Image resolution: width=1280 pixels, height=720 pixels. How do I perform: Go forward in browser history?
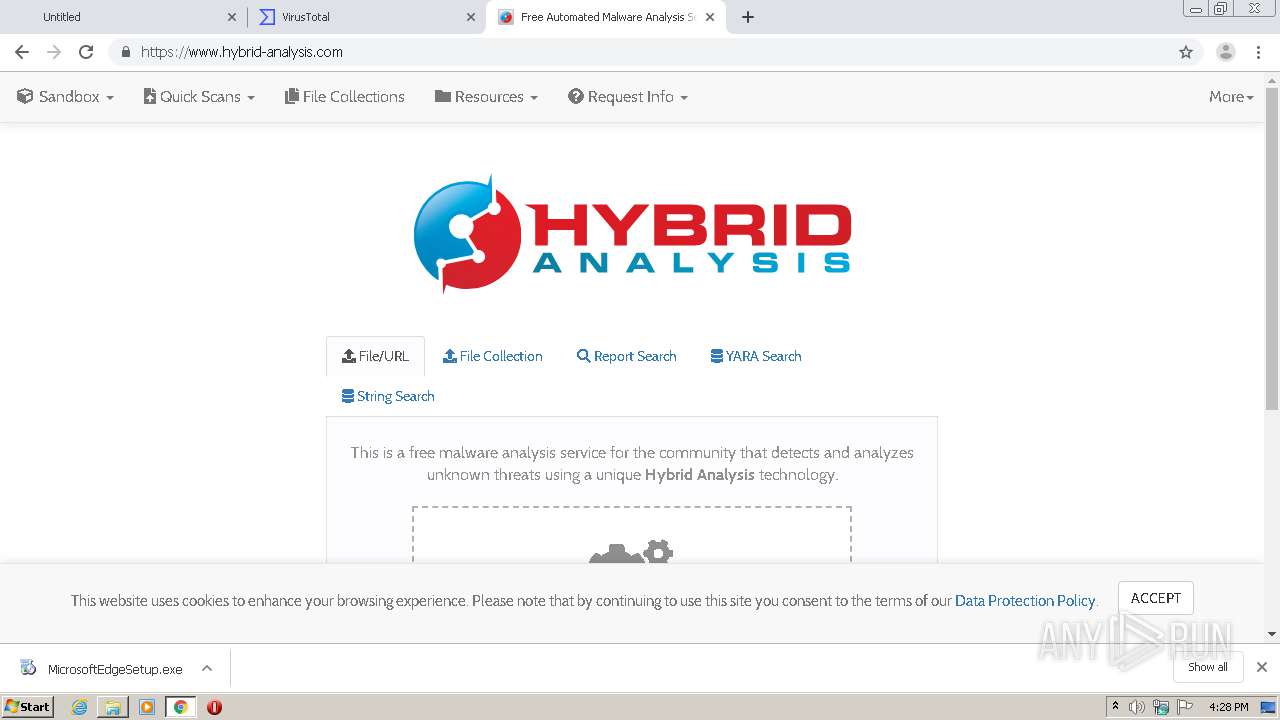point(54,52)
